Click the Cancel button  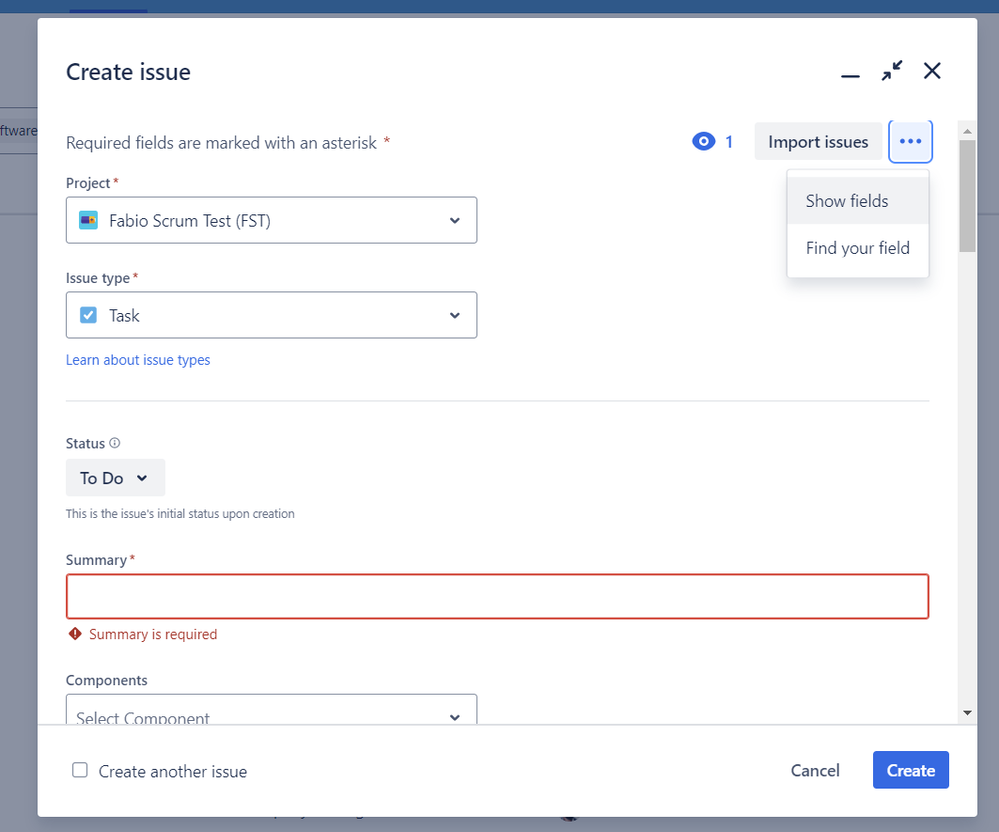pyautogui.click(x=815, y=770)
